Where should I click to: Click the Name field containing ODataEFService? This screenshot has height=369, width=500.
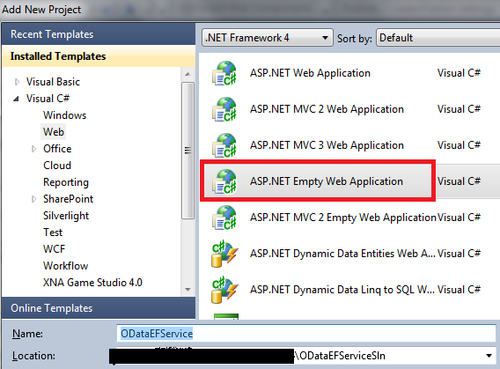(306, 333)
